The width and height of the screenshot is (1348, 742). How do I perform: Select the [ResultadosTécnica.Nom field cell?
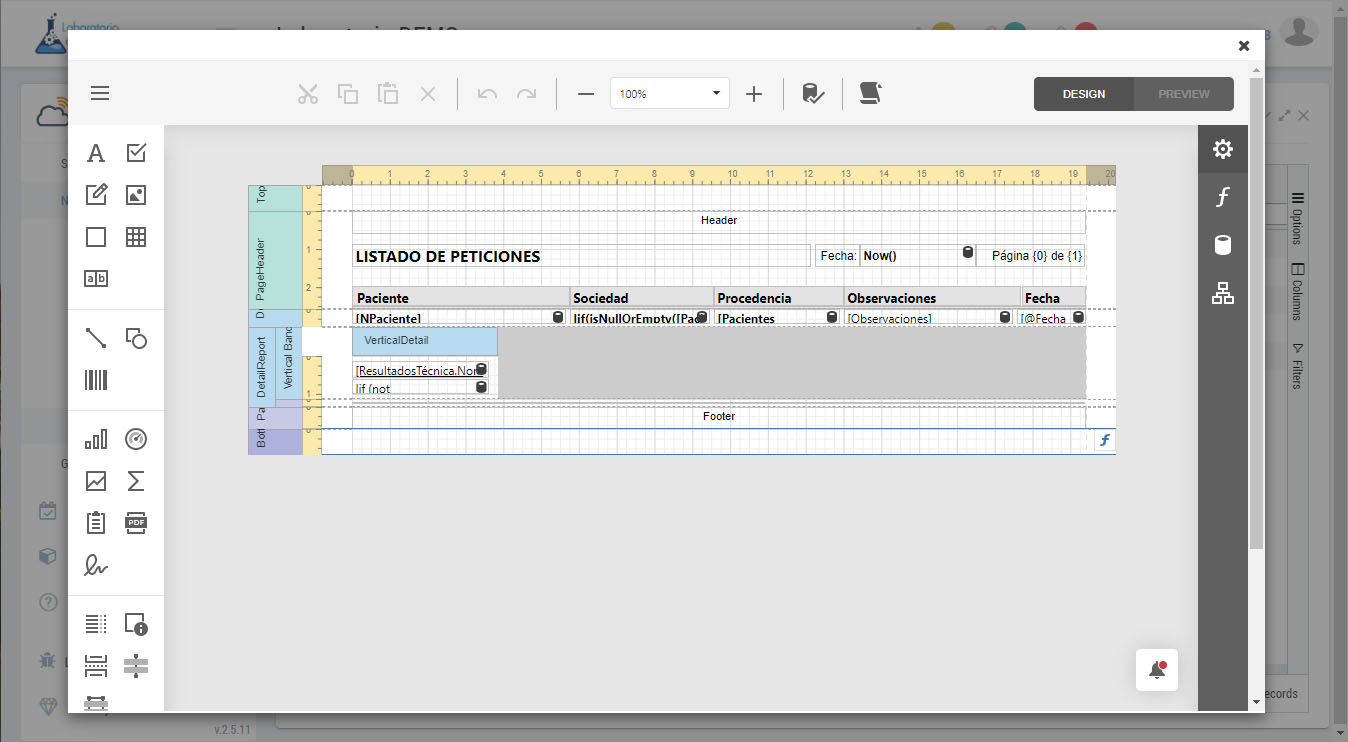coord(421,370)
